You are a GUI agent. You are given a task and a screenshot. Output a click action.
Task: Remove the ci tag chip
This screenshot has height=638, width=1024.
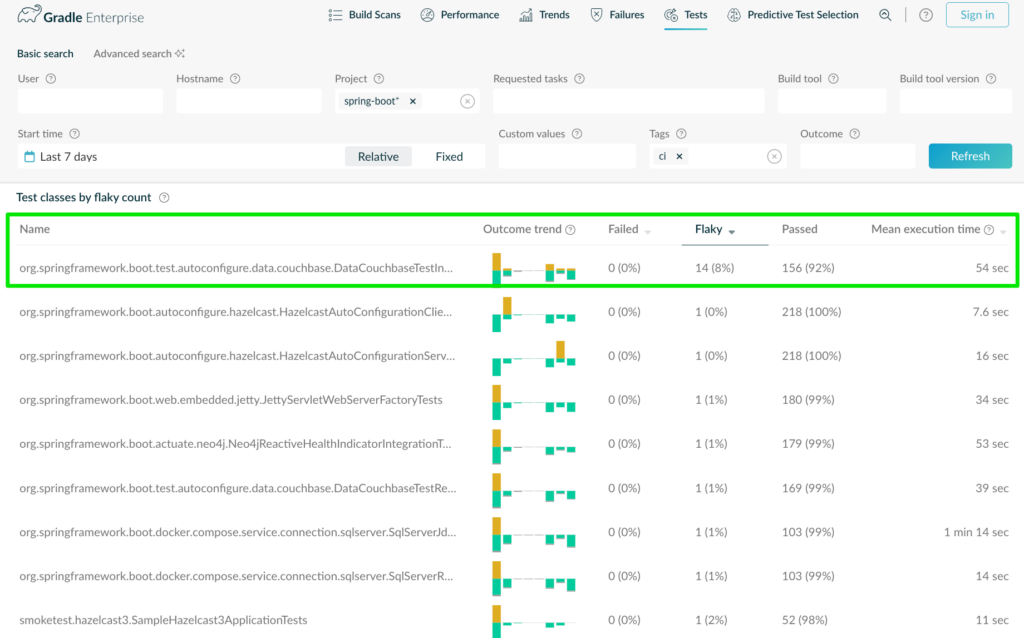[x=679, y=156]
